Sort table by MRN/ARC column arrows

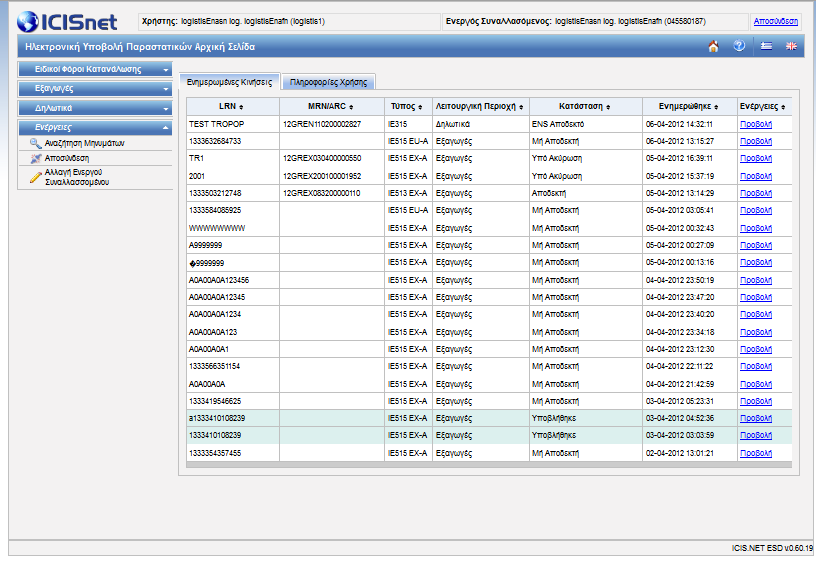[x=351, y=107]
